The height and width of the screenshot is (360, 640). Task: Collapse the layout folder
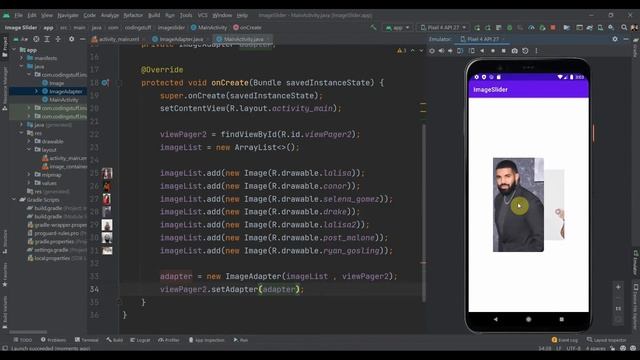pyautogui.click(x=29, y=149)
